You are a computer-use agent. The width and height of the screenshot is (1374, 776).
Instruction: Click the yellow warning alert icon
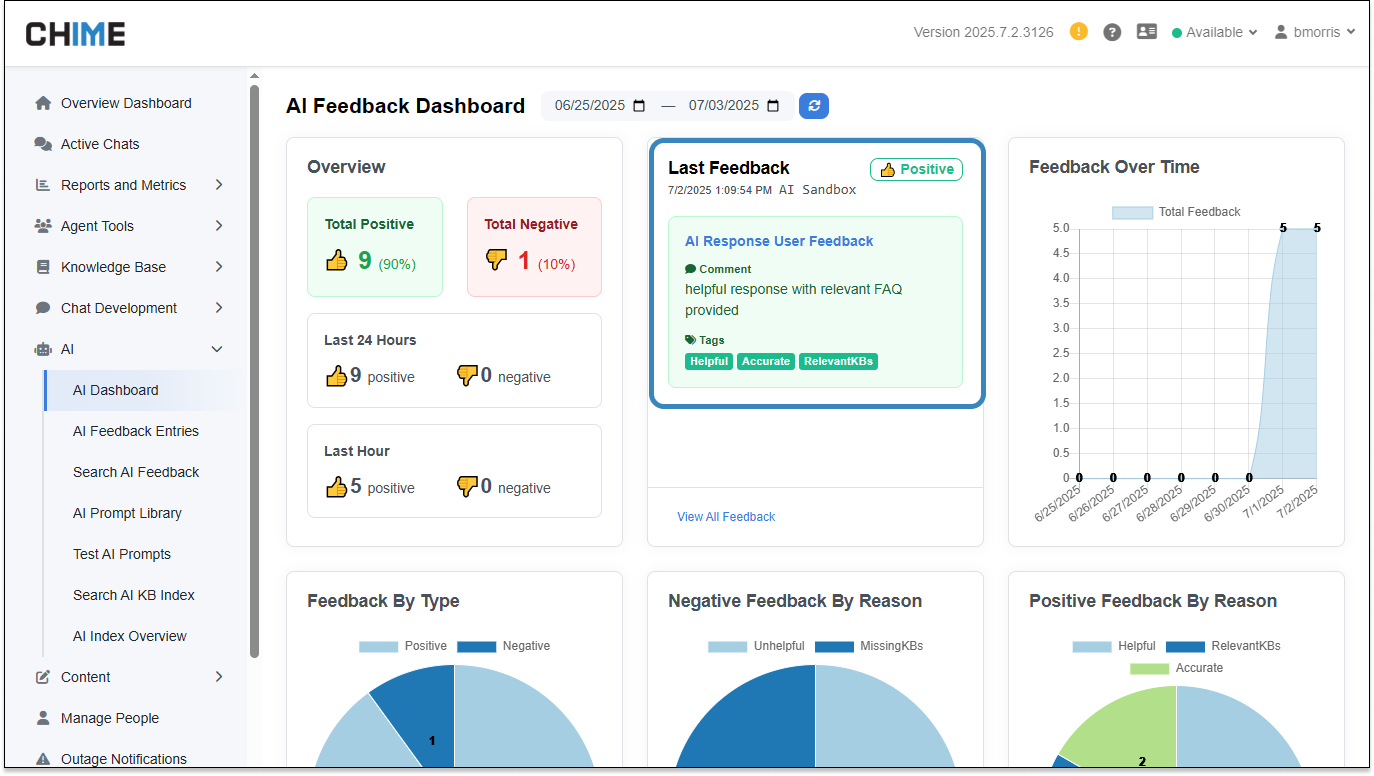1079,31
